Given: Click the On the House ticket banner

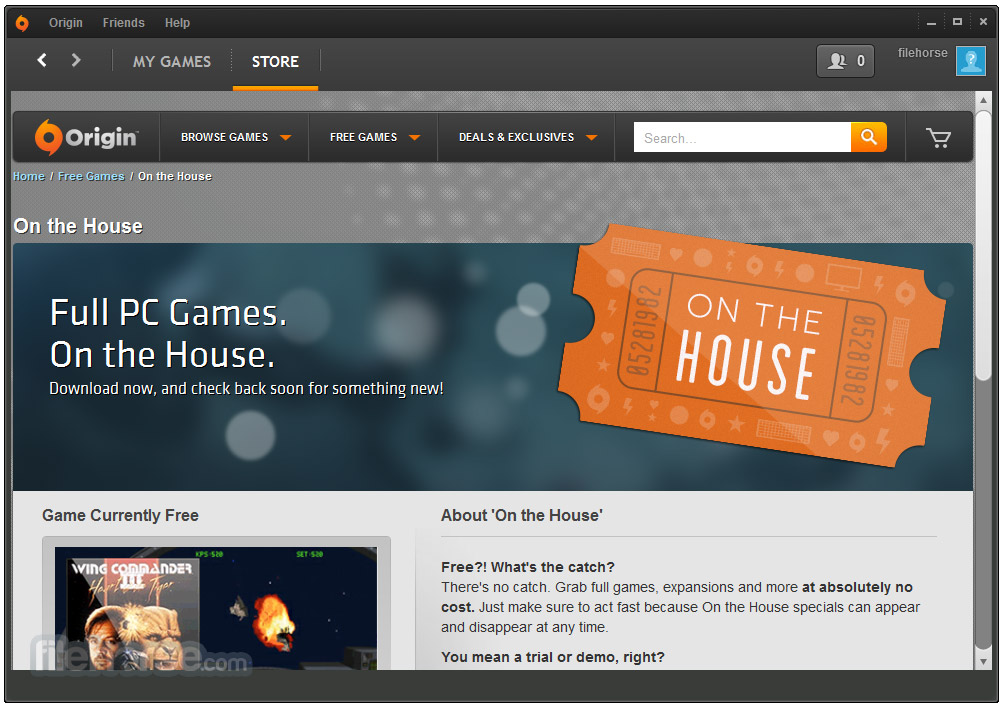Looking at the screenshot, I should (752, 346).
